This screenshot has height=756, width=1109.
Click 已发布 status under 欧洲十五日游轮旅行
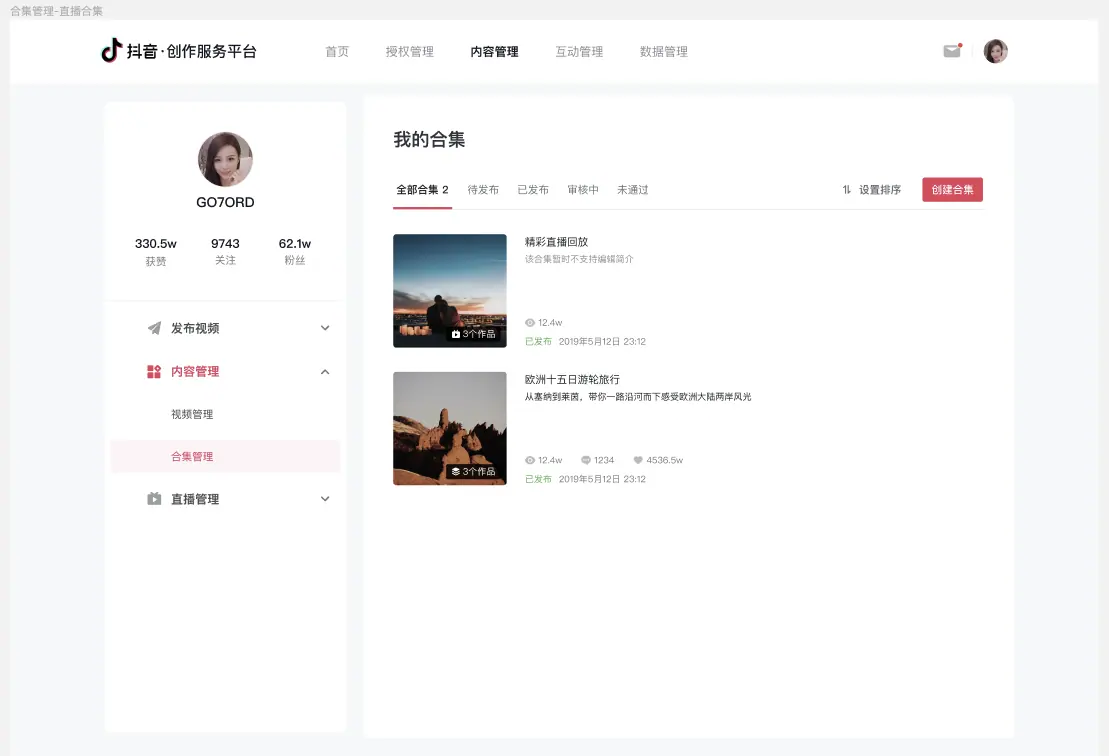(538, 479)
